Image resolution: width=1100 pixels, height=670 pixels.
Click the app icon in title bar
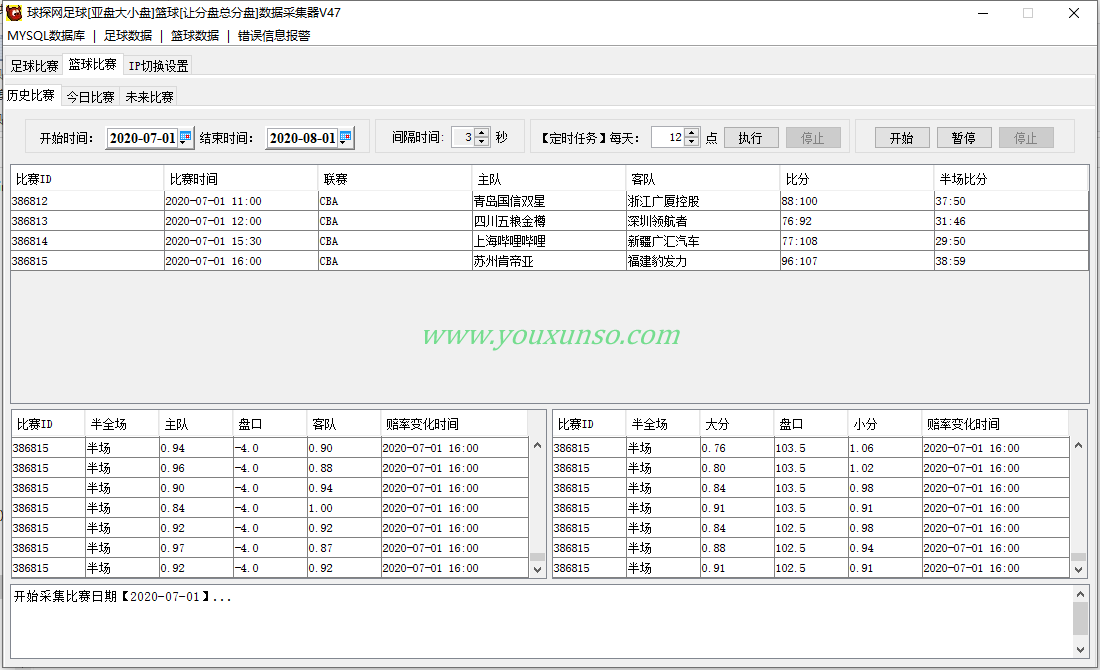[x=13, y=13]
